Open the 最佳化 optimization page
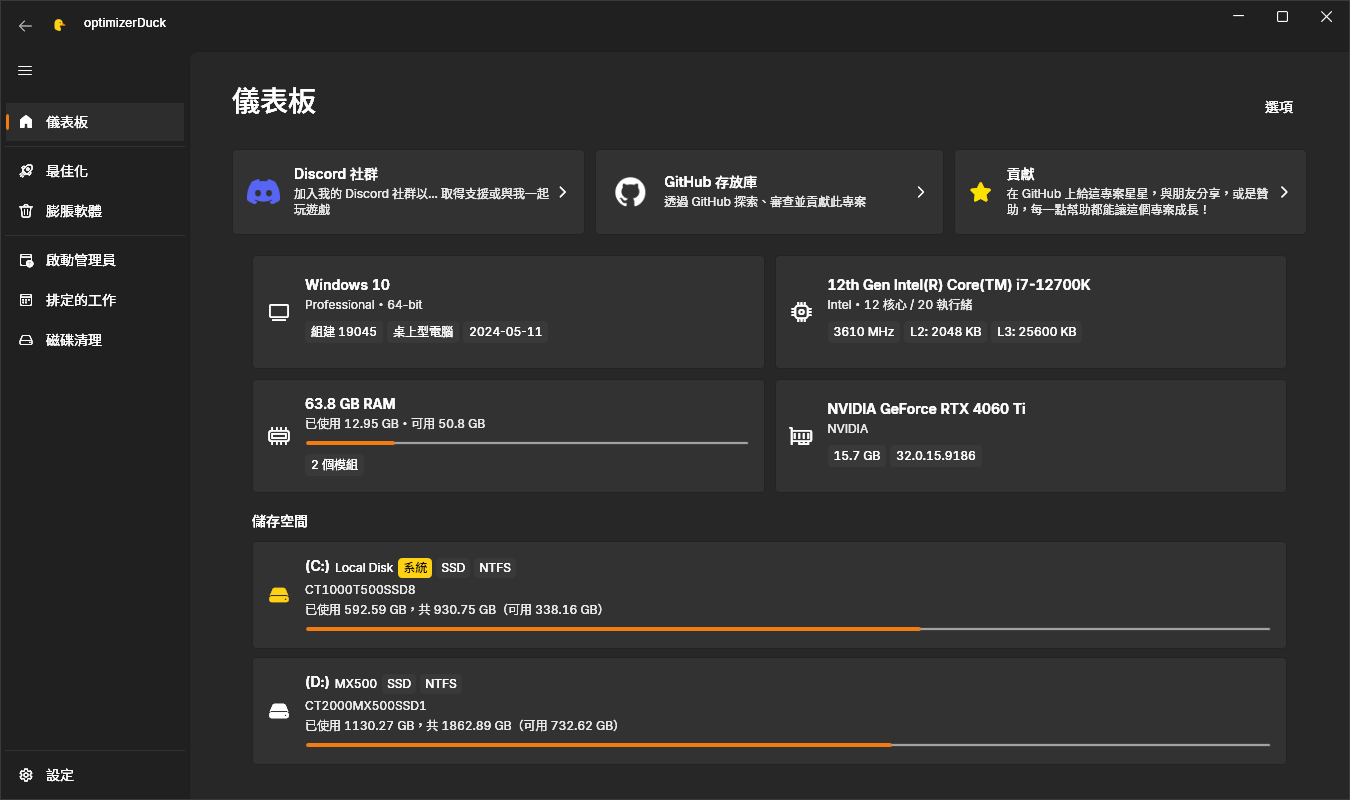Viewport: 1350px width, 800px height. point(95,171)
